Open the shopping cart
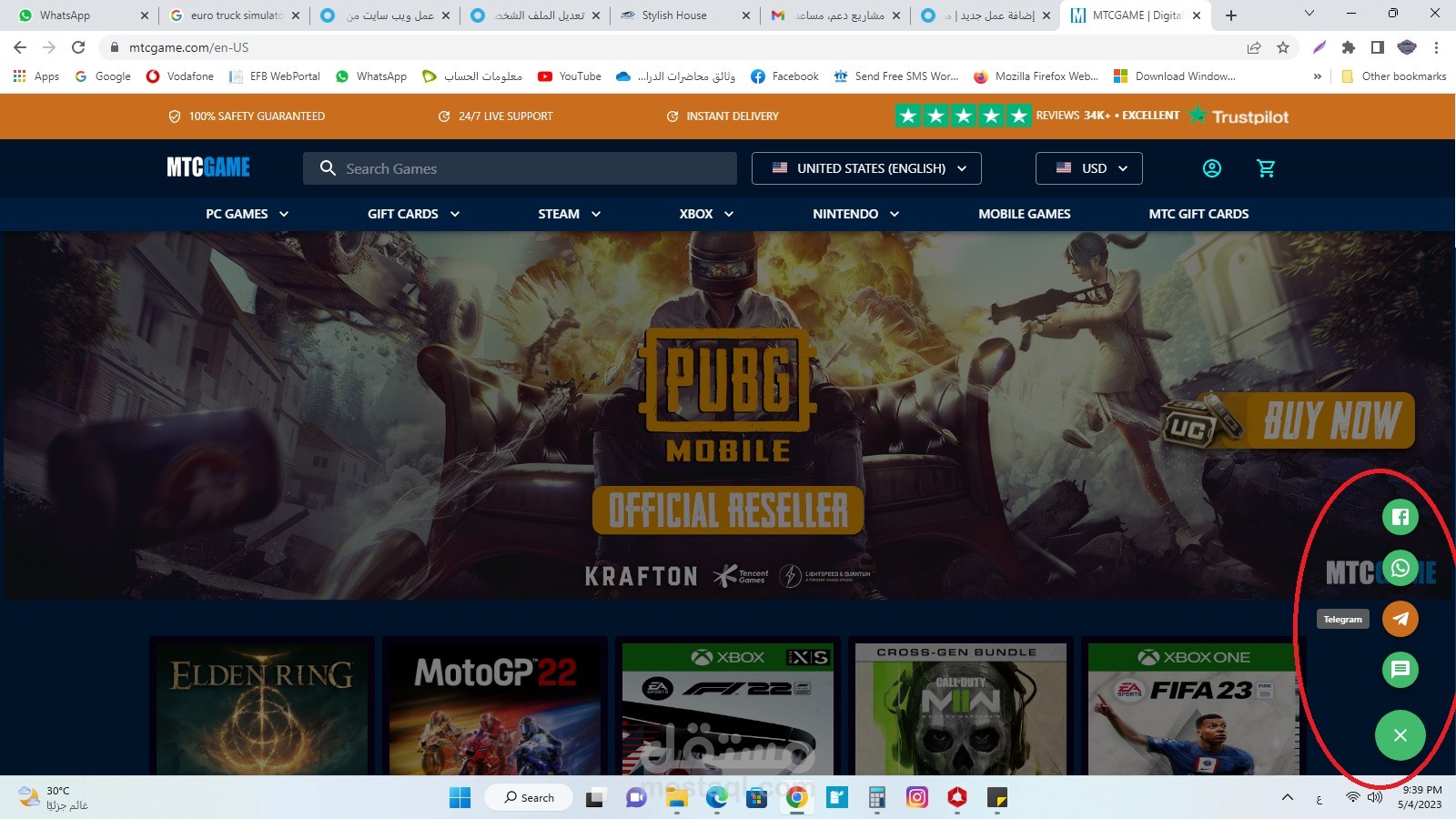 point(1266,168)
